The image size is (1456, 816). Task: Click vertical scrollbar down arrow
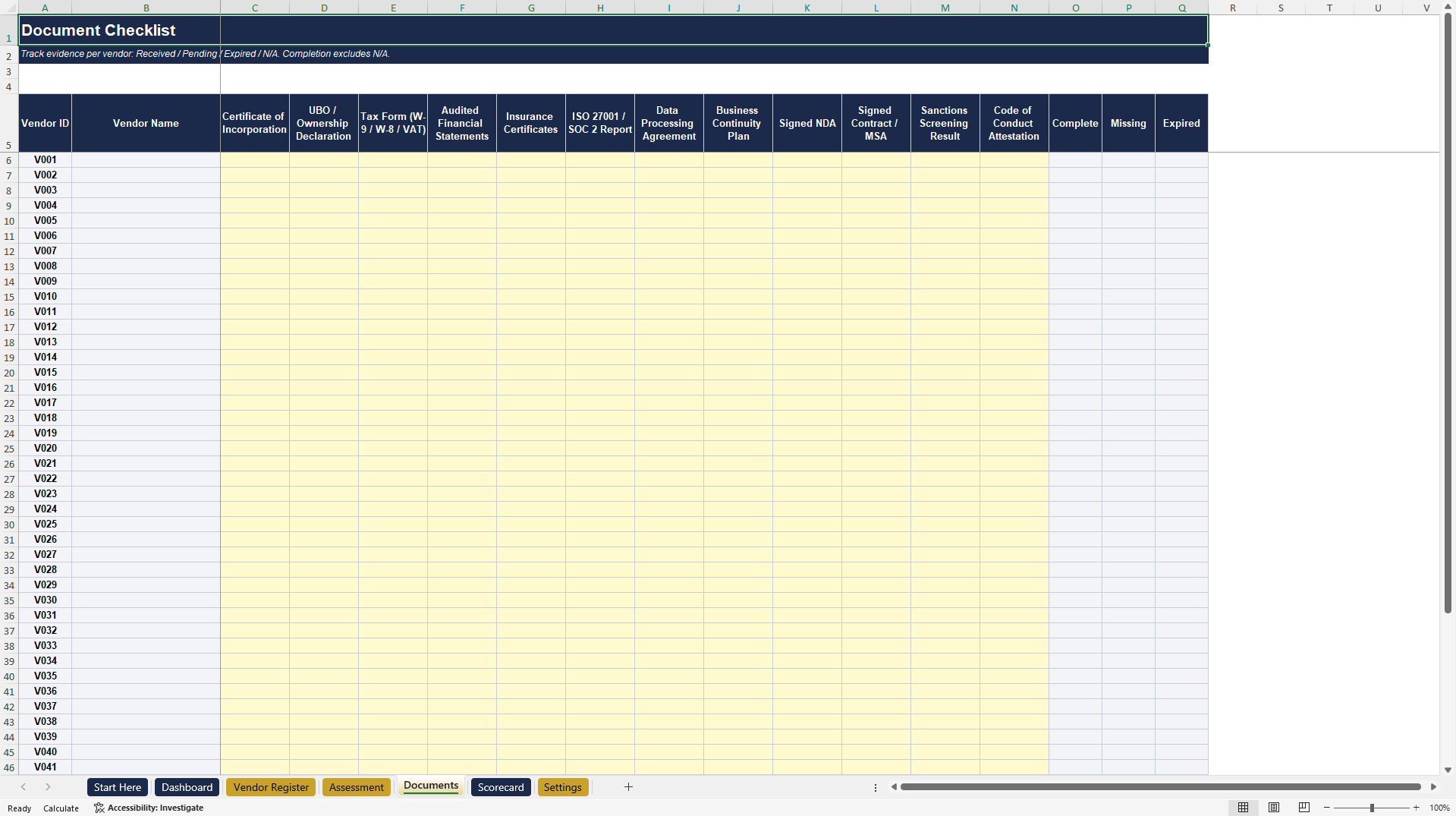1448,770
